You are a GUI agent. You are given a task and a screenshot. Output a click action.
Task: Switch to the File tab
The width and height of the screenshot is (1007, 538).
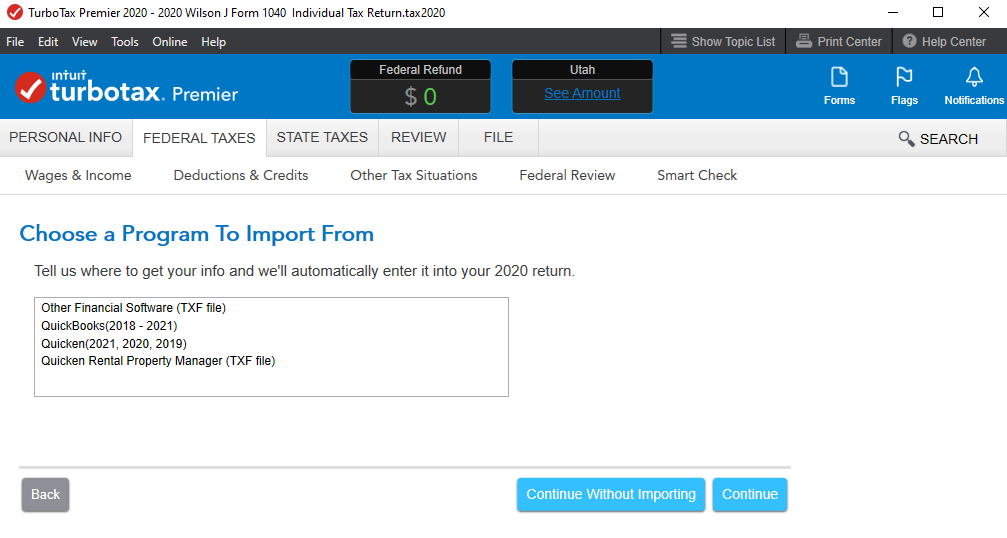pyautogui.click(x=498, y=137)
